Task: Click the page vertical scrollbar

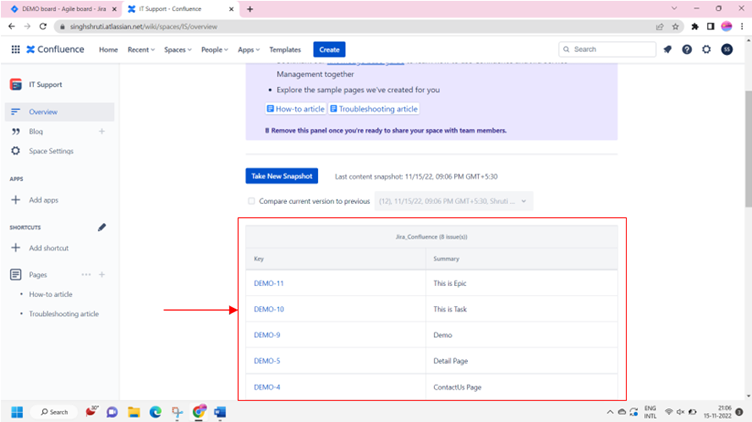Action: point(748,149)
